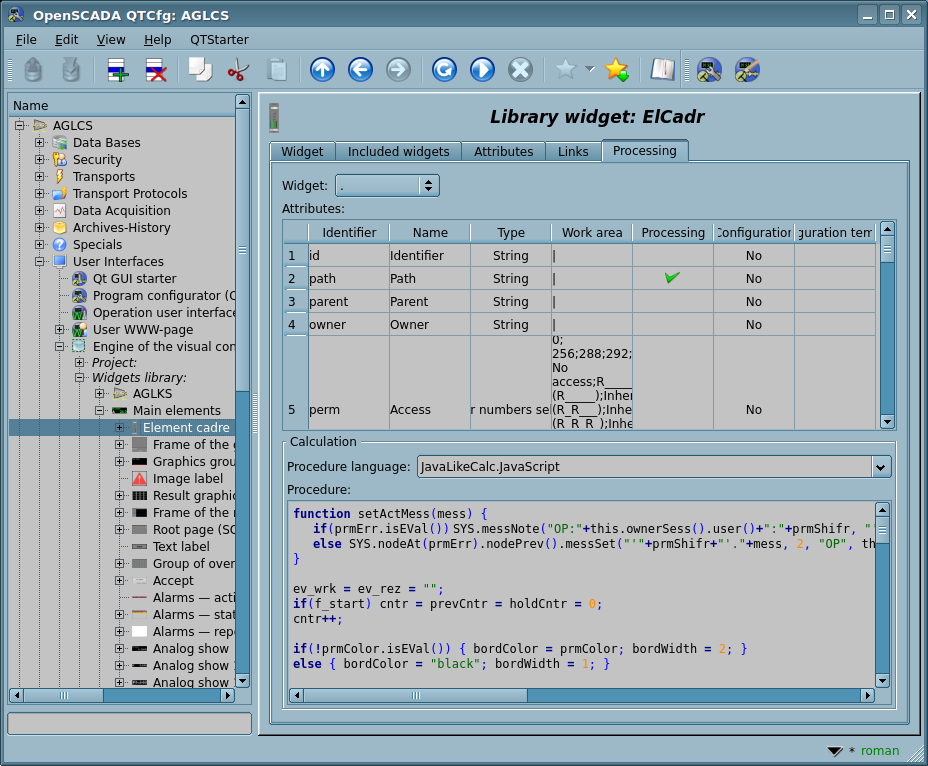Toggle the Processing cell for owner row
Screen dimensions: 928x766
pos(672,325)
